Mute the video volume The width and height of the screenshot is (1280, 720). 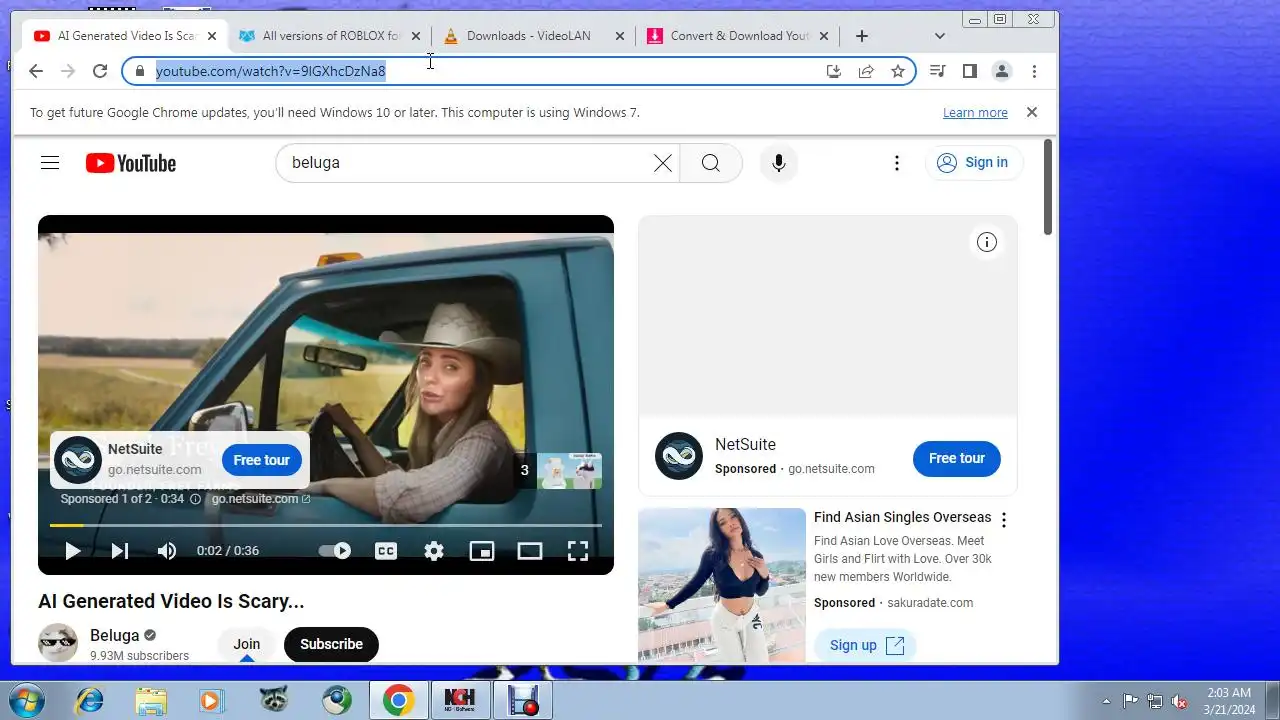[167, 551]
